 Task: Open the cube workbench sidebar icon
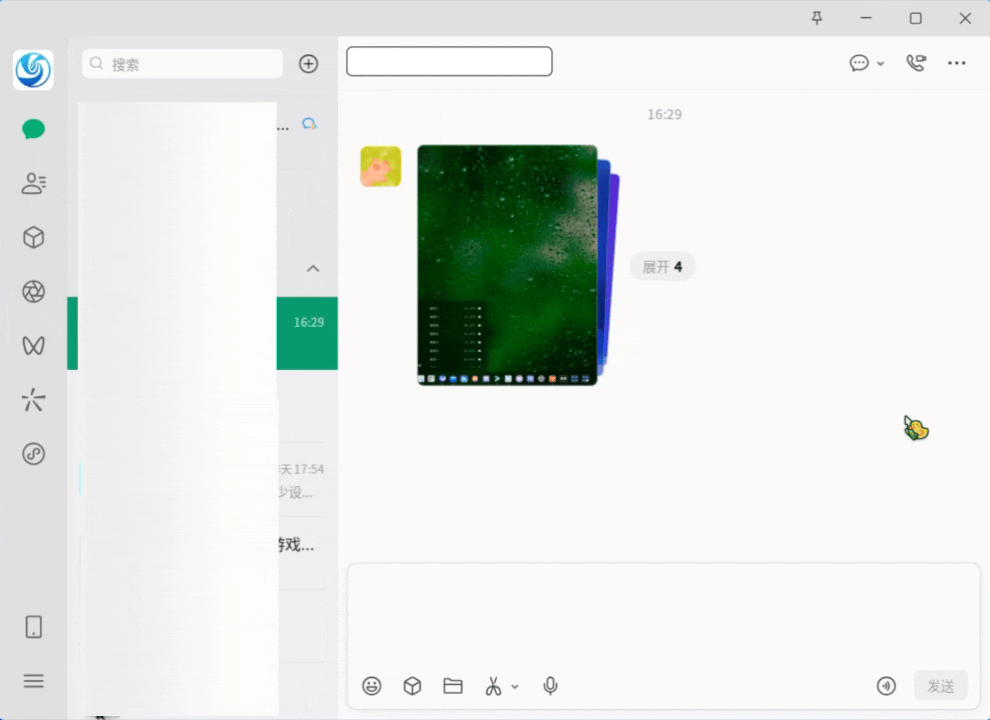[33, 237]
